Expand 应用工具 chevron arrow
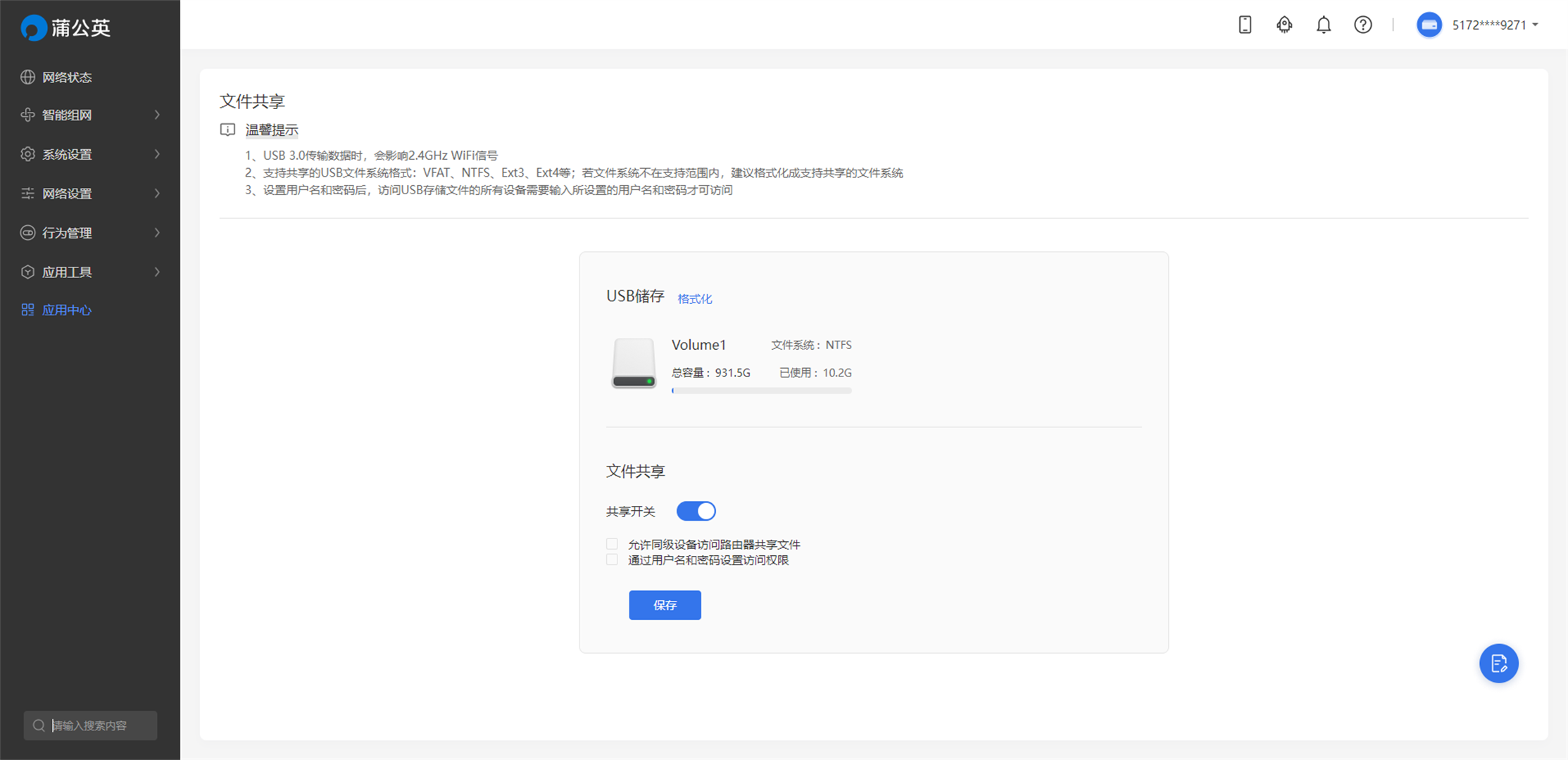 [157, 272]
